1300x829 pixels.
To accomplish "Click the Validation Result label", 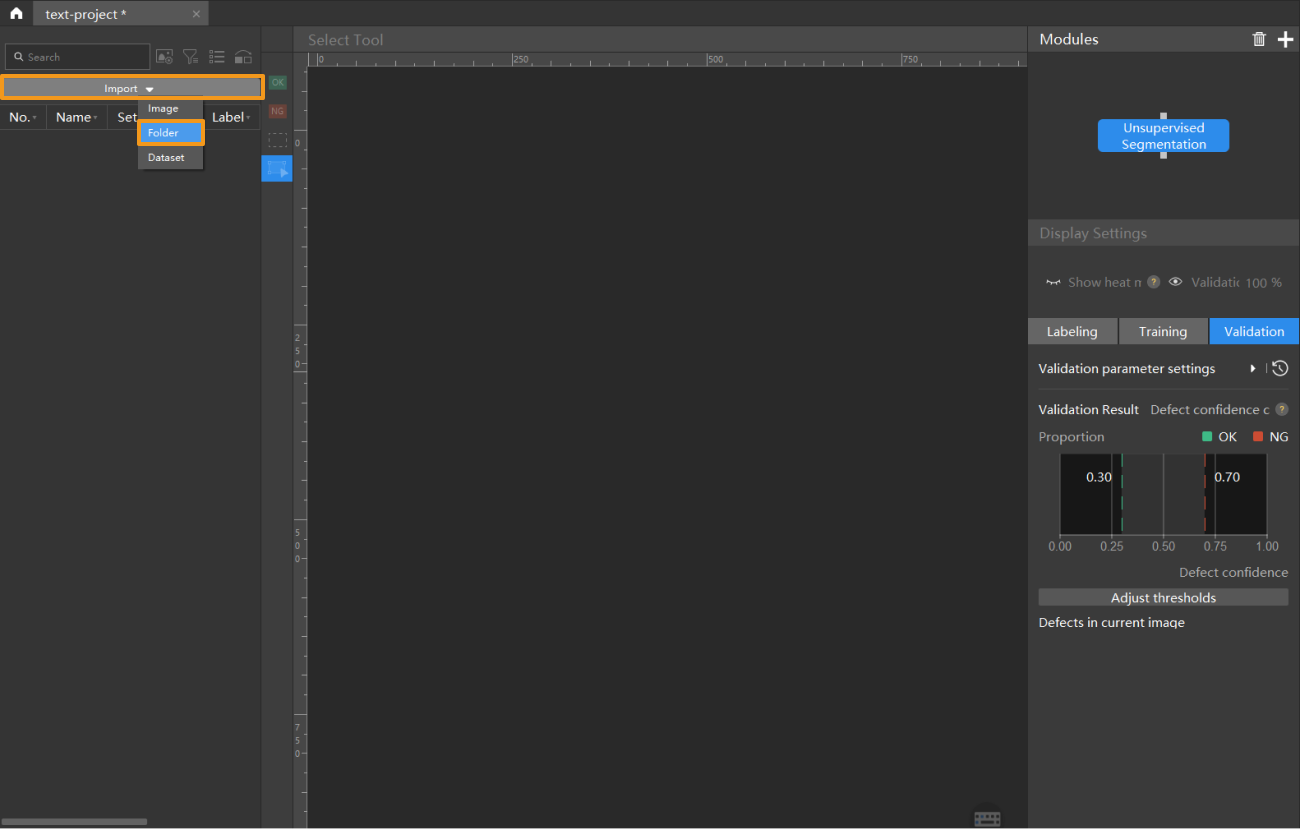I will click(x=1088, y=410).
